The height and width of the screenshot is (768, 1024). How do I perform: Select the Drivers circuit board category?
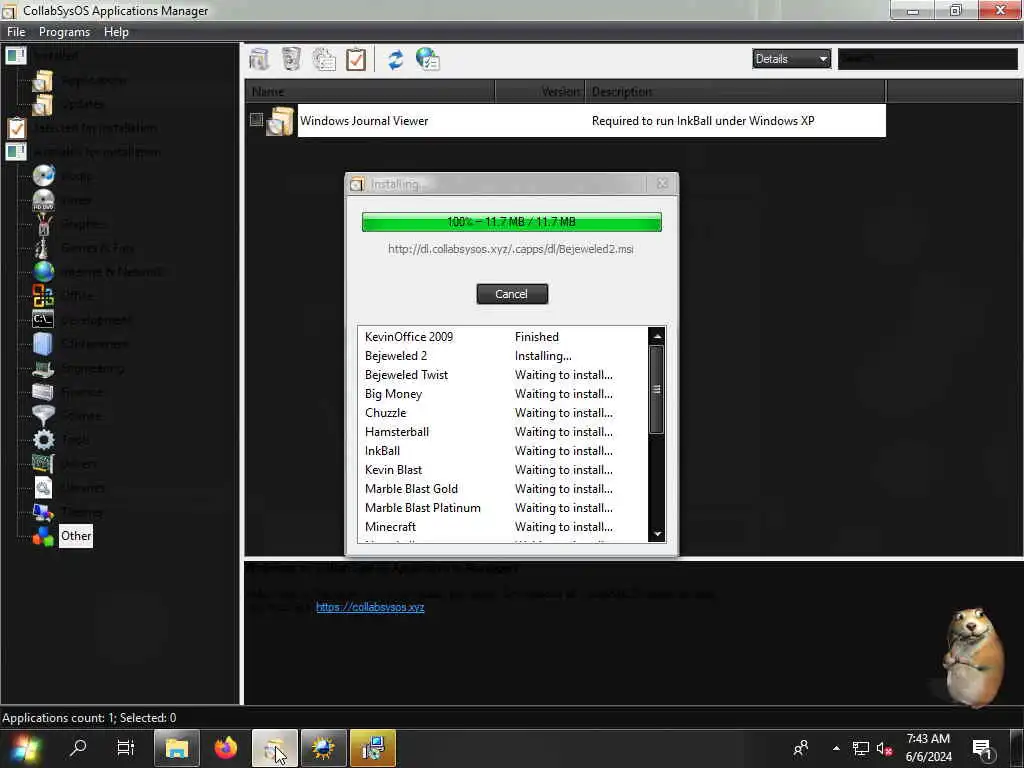[x=65, y=464]
